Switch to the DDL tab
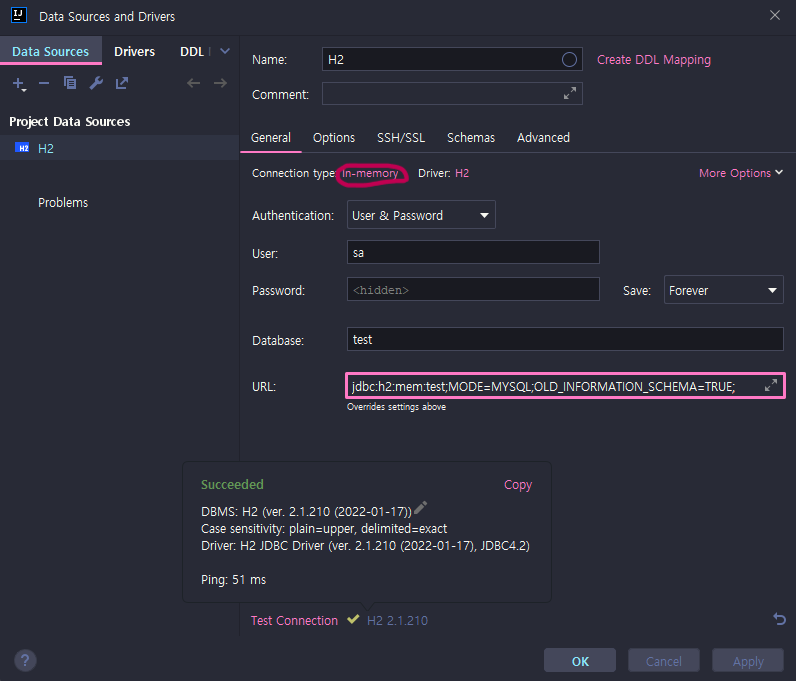 click(192, 51)
